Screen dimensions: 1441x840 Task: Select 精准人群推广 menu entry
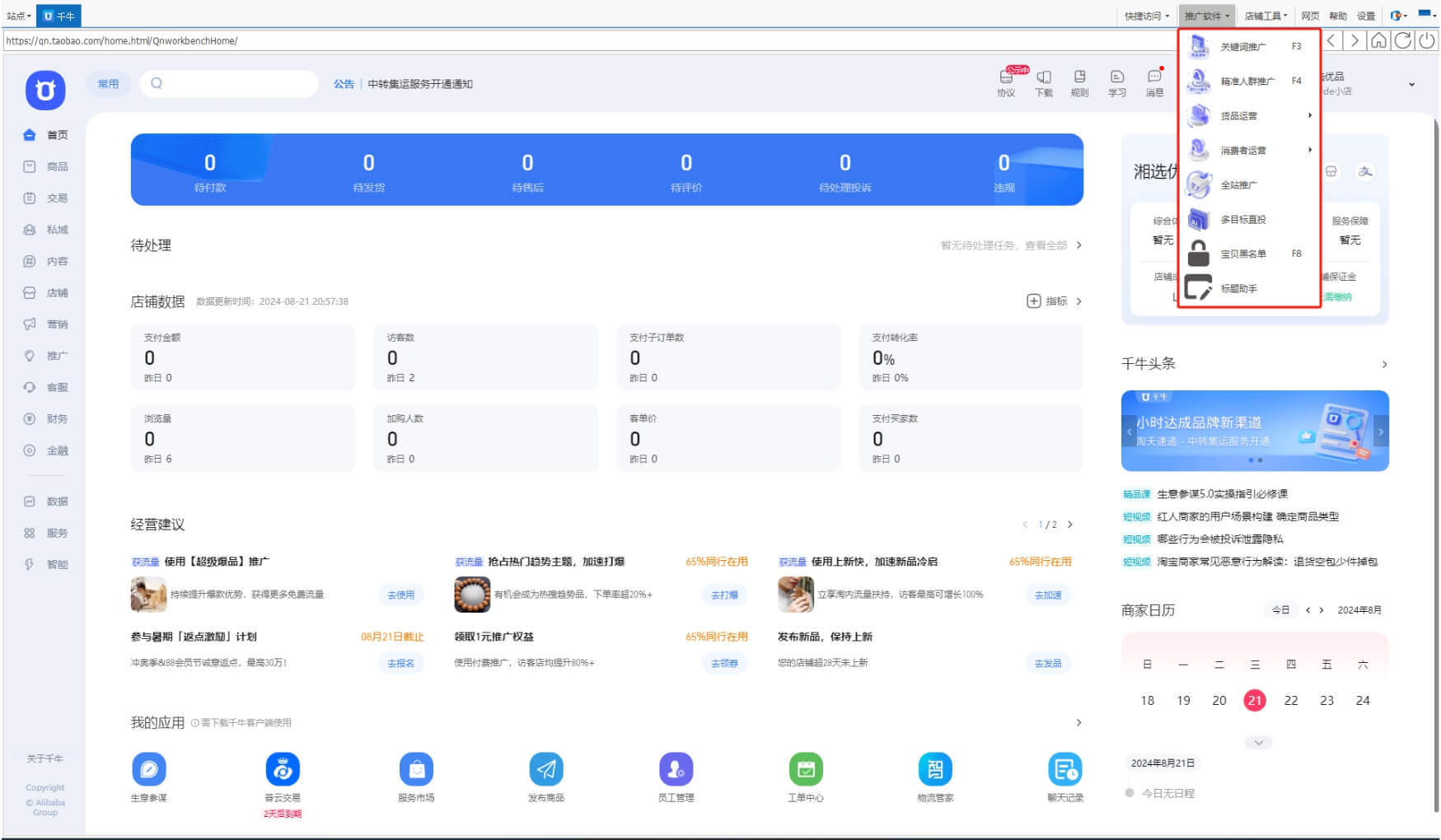coord(1249,82)
